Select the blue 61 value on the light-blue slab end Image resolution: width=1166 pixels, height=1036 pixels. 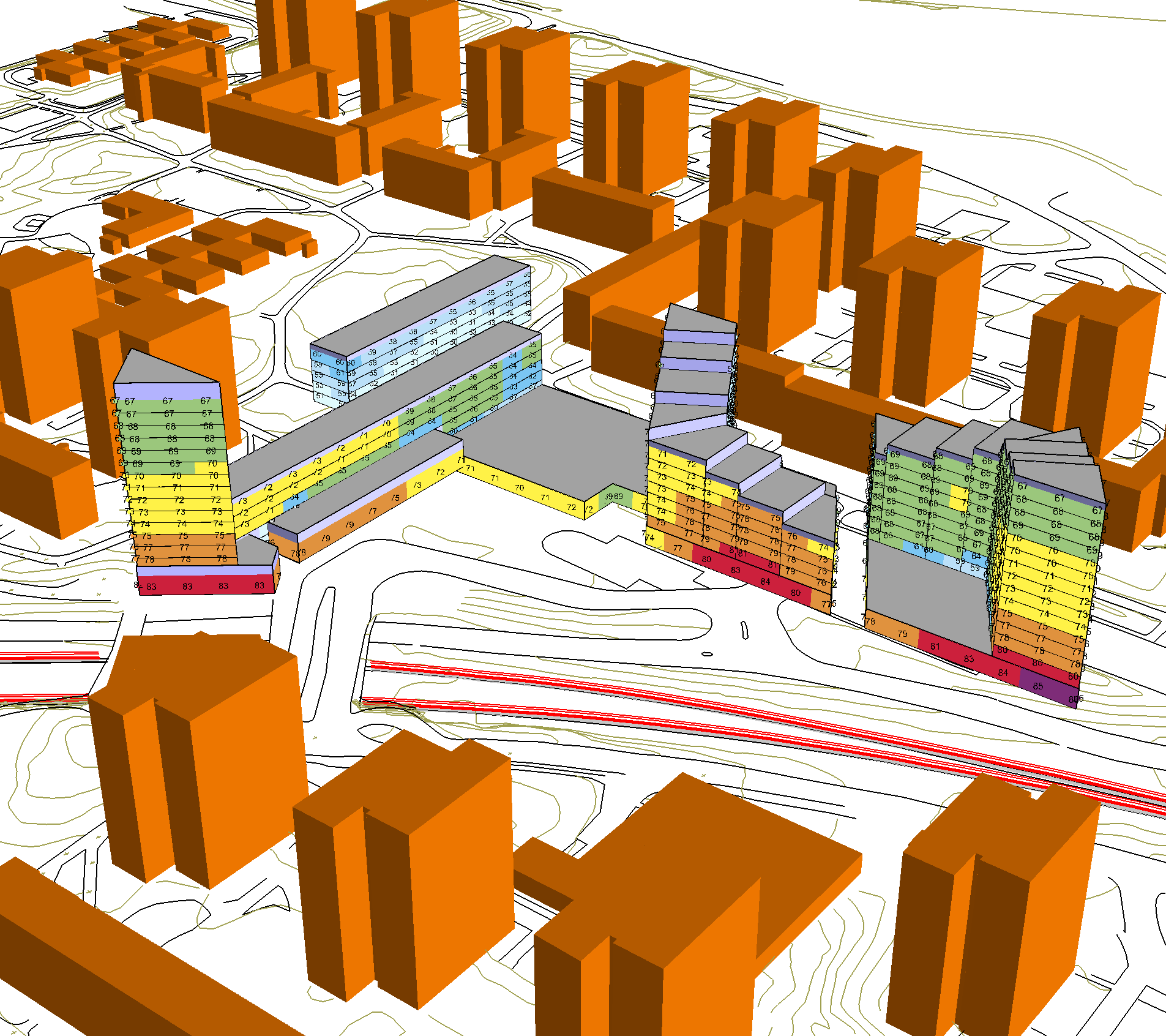pos(340,372)
